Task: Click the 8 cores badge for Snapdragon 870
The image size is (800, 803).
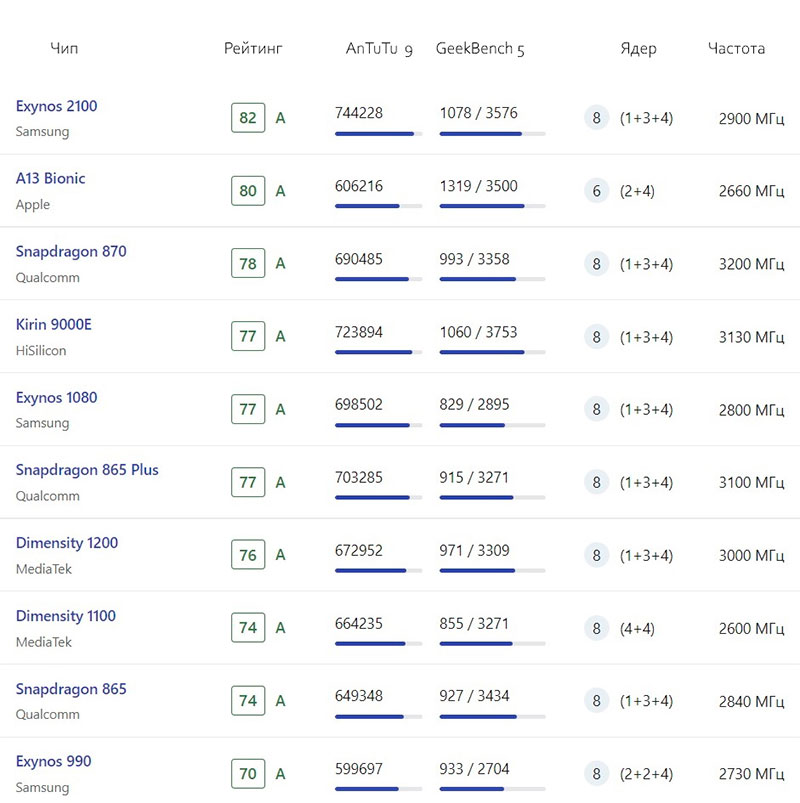Action: 596,264
